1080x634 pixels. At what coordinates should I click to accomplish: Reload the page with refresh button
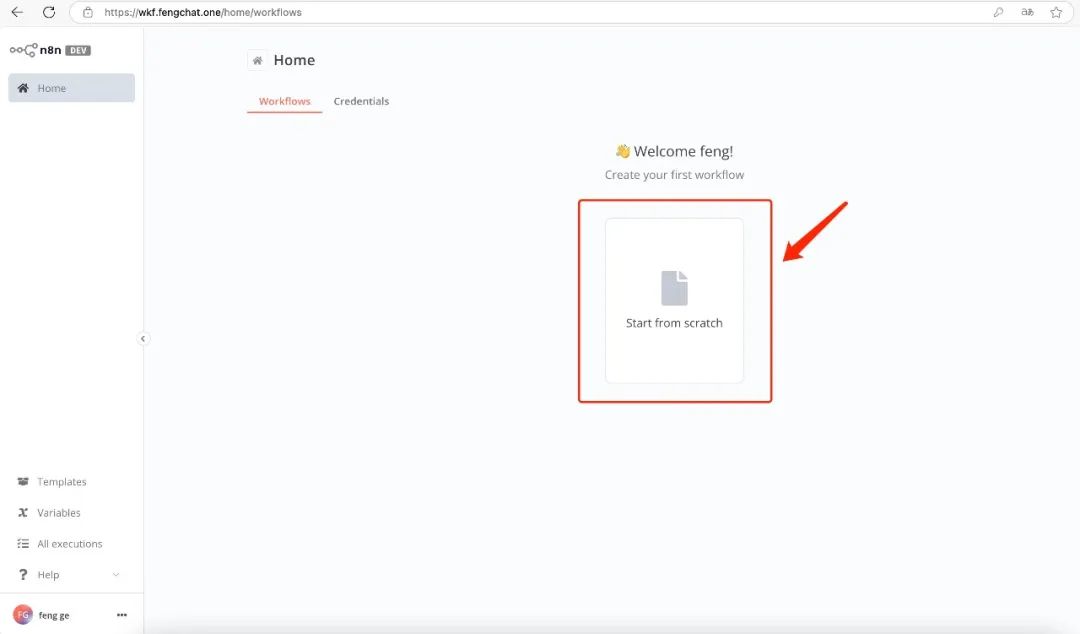click(49, 13)
